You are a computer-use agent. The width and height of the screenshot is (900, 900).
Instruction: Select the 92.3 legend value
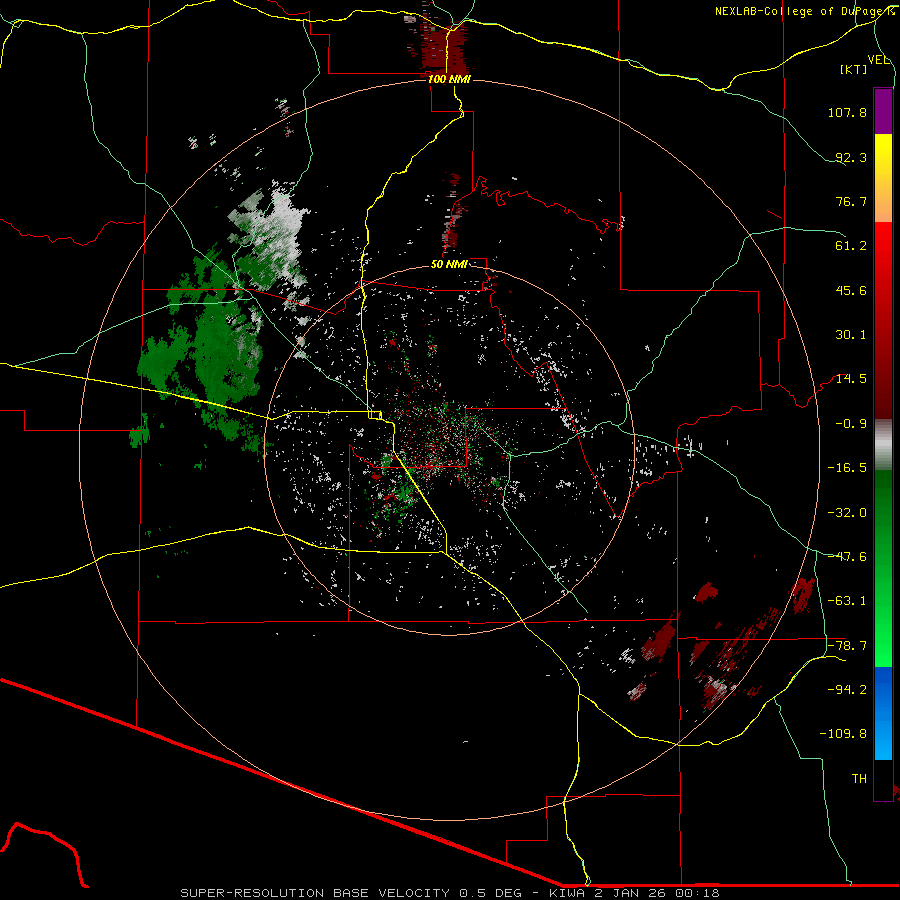tap(851, 157)
